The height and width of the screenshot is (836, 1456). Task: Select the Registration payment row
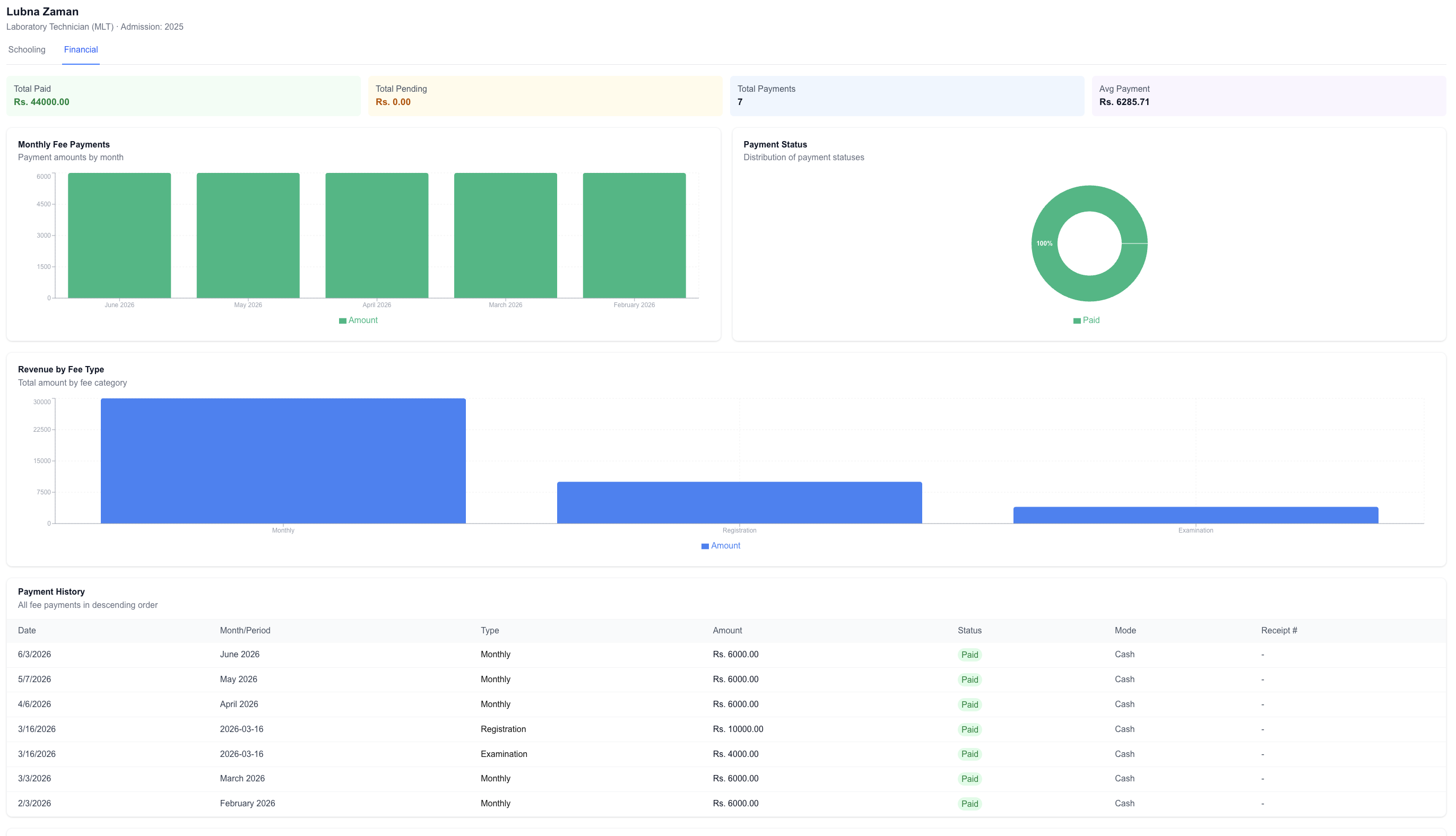726,729
